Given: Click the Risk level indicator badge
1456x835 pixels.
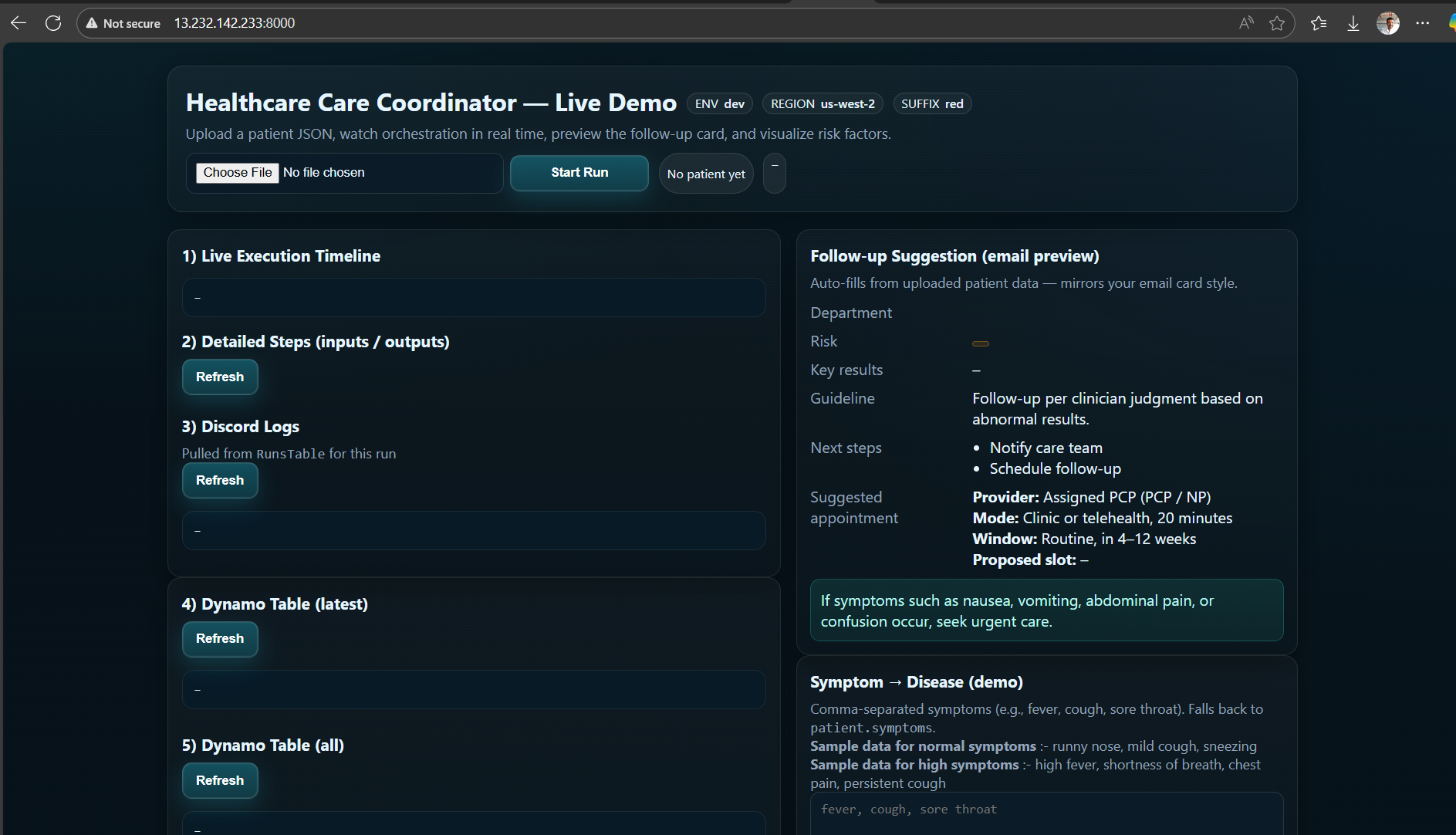Looking at the screenshot, I should [x=980, y=343].
